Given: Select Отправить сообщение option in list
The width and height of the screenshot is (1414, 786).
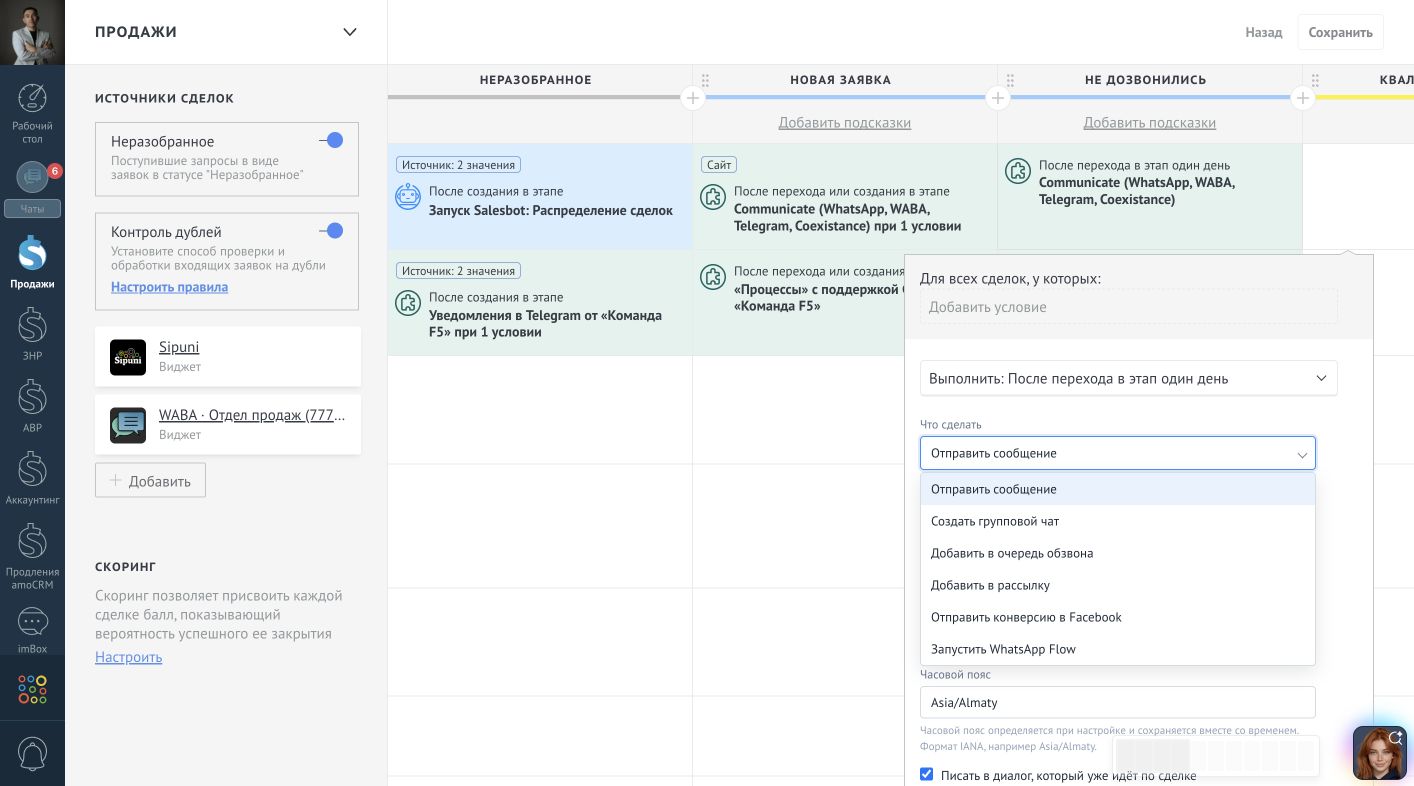Looking at the screenshot, I should pos(1118,489).
